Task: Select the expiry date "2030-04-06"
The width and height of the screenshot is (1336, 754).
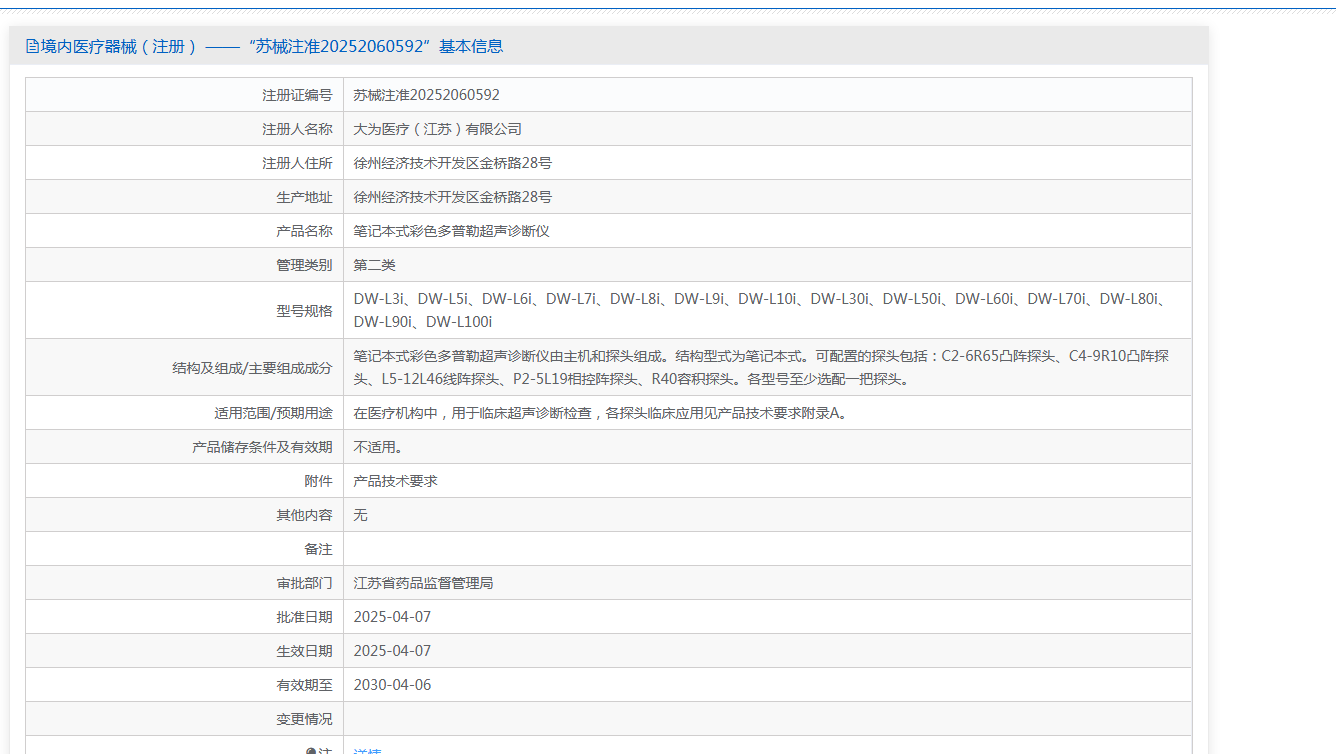Action: [x=393, y=685]
